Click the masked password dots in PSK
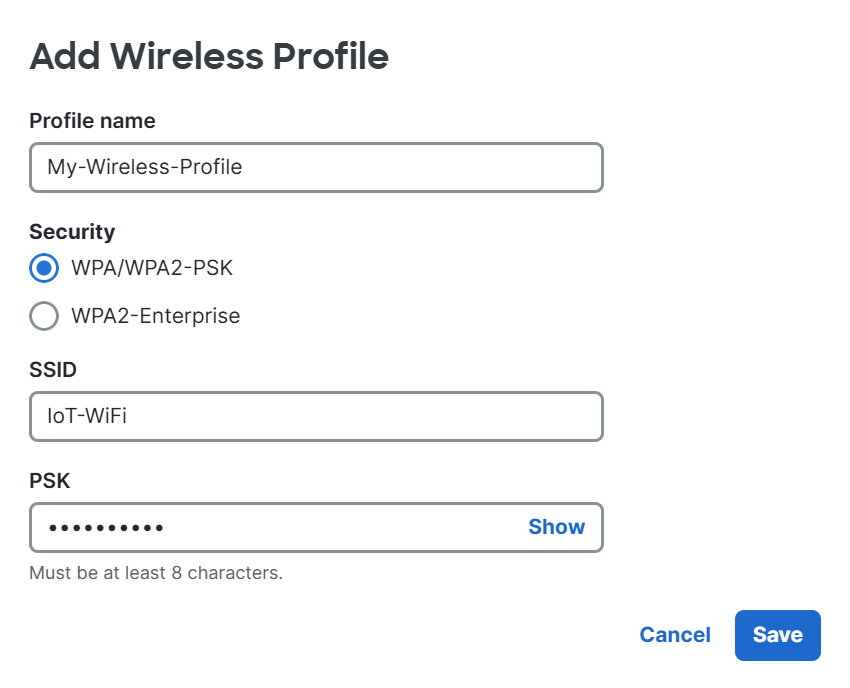This screenshot has width=850, height=688. tap(106, 528)
